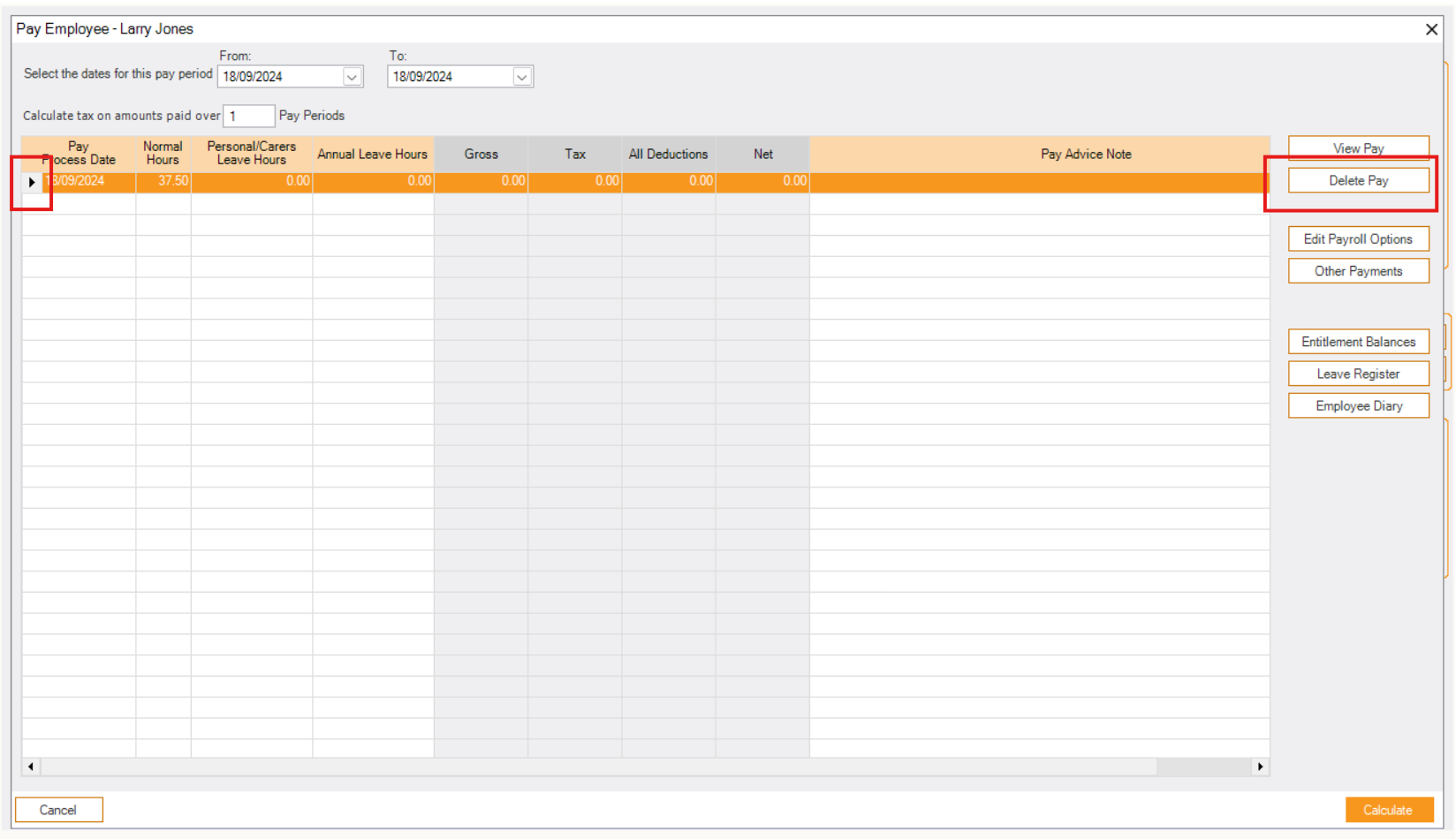The width and height of the screenshot is (1456, 839).
Task: Edit the Pay Periods number field
Action: (x=248, y=116)
